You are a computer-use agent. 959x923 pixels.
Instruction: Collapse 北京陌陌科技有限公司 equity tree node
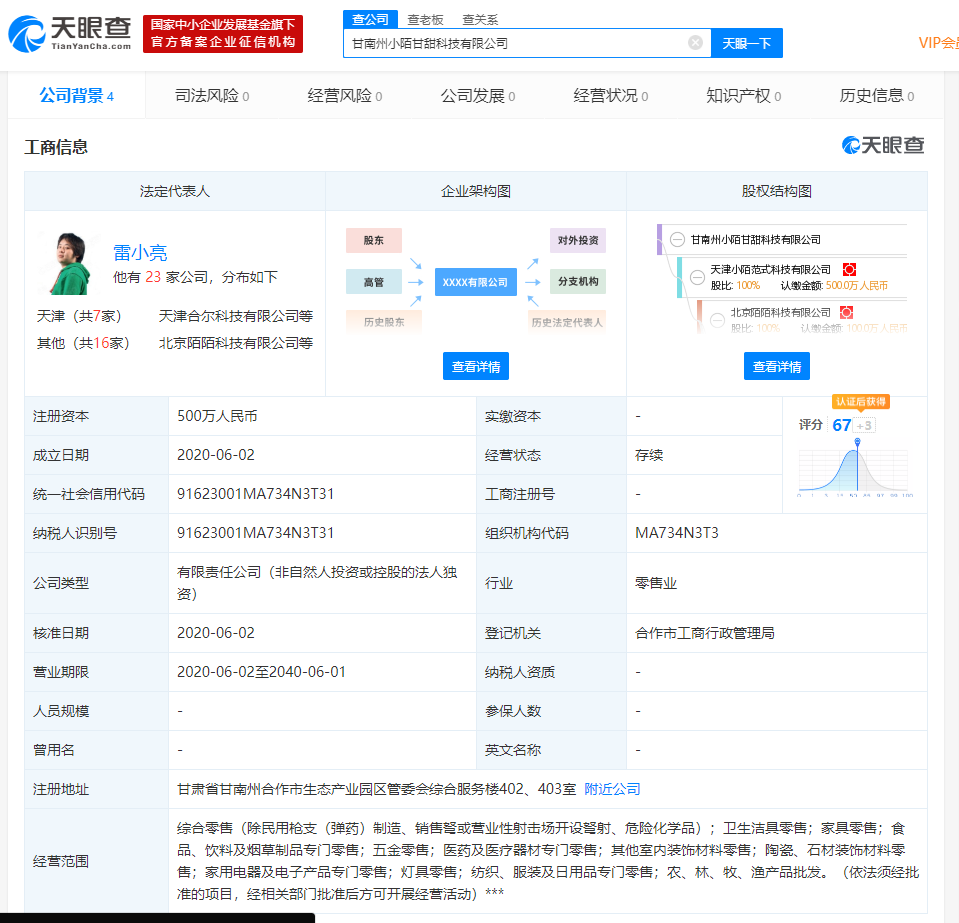tap(717, 320)
